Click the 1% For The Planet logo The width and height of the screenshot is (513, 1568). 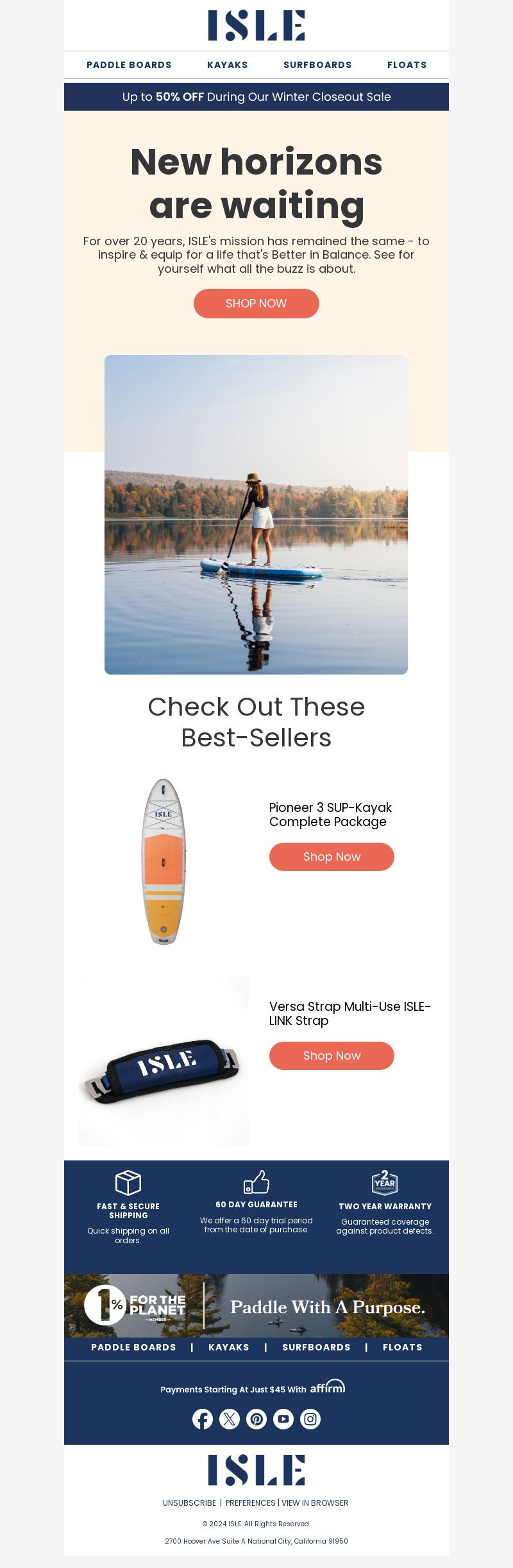click(135, 1305)
